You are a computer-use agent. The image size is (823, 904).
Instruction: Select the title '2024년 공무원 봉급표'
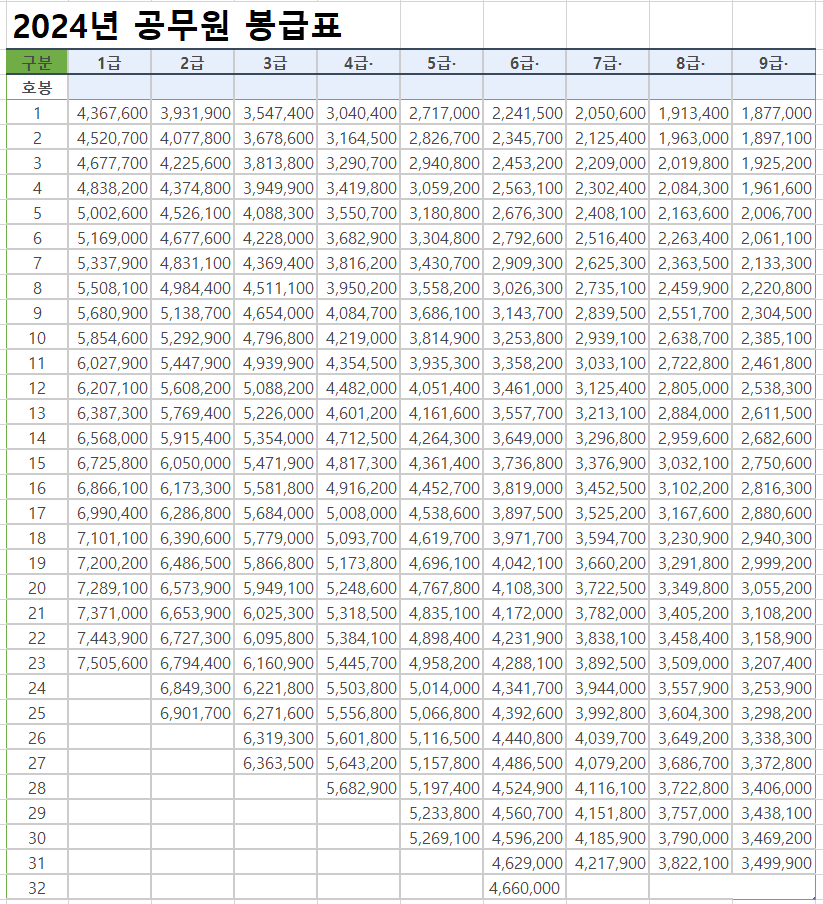click(177, 26)
